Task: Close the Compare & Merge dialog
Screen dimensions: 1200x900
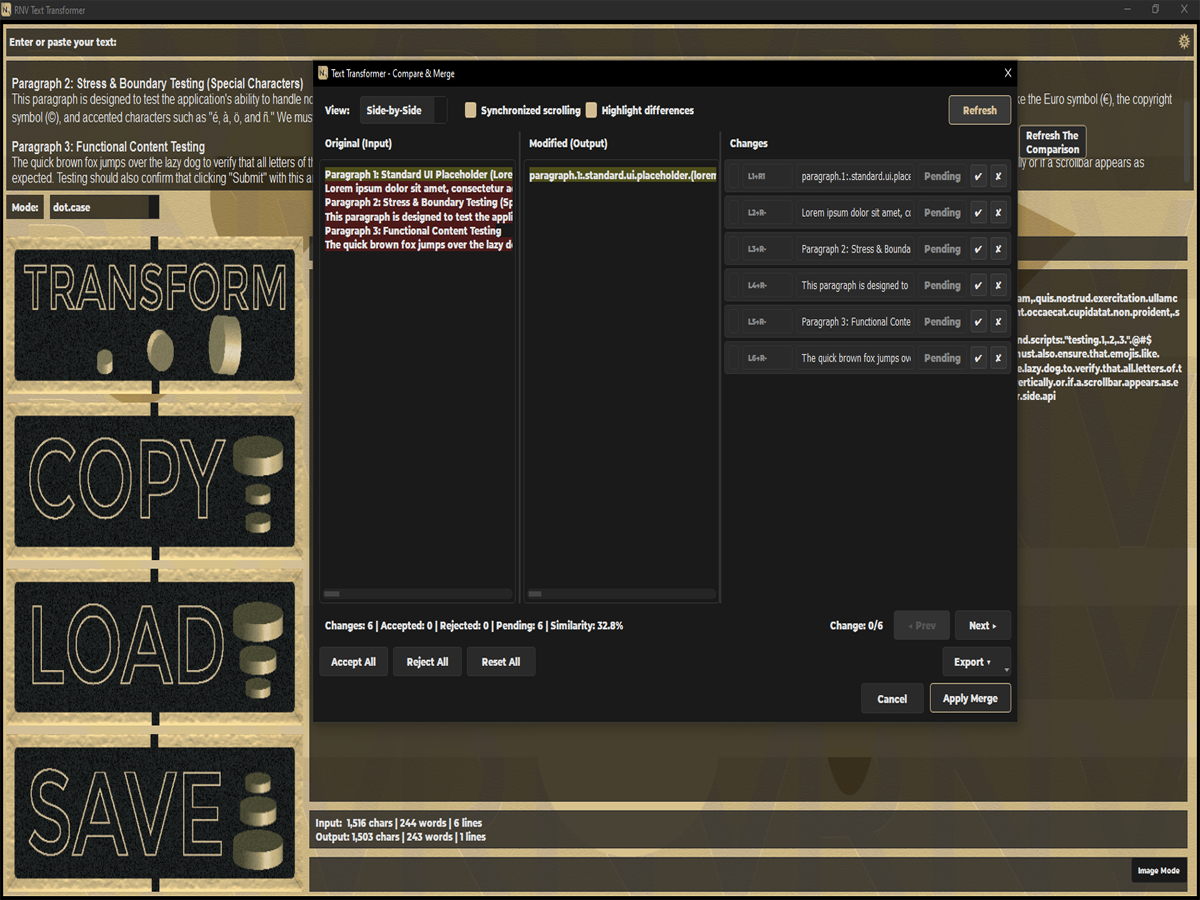Action: pos(1007,73)
